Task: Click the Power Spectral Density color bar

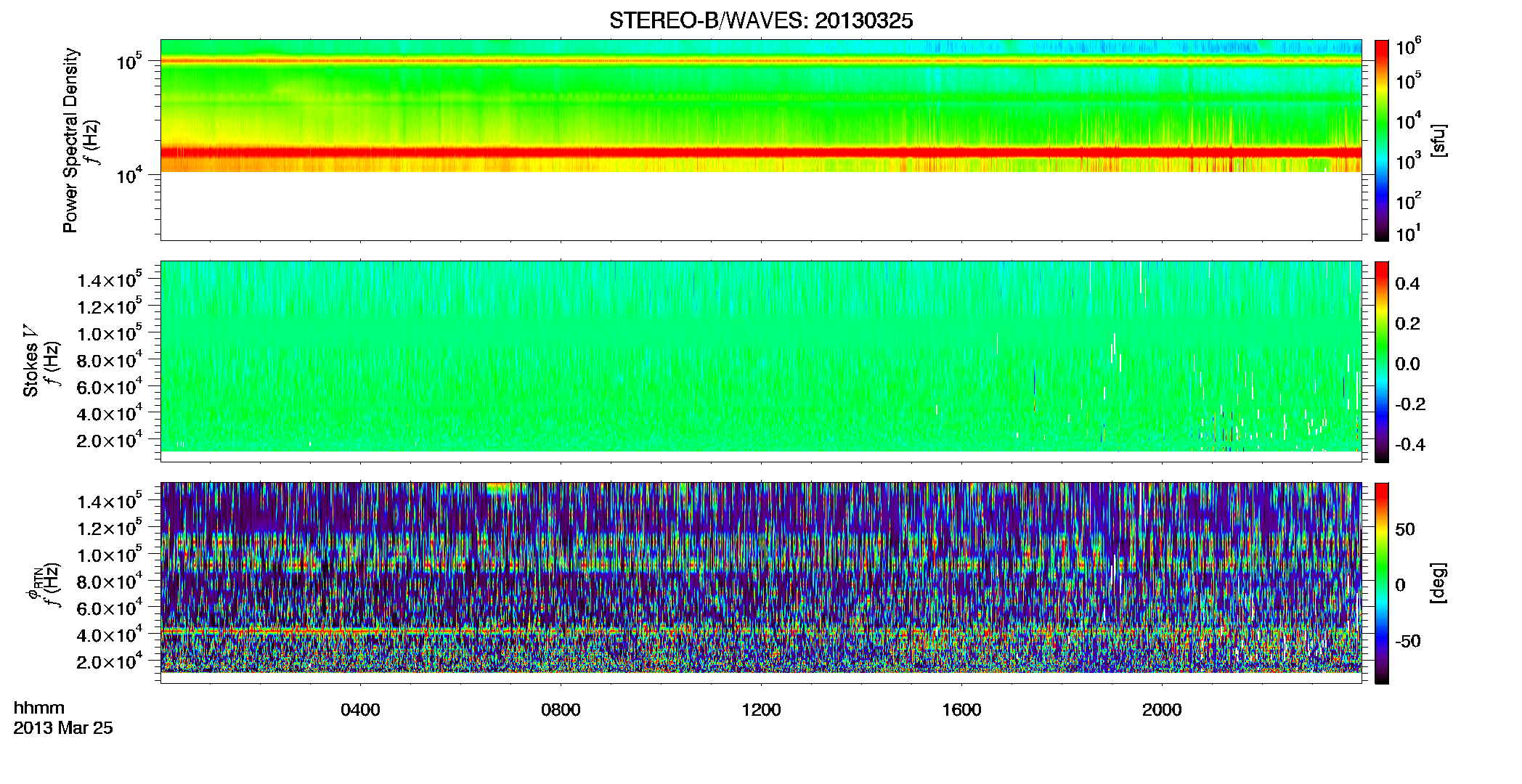Action: pyautogui.click(x=1382, y=140)
